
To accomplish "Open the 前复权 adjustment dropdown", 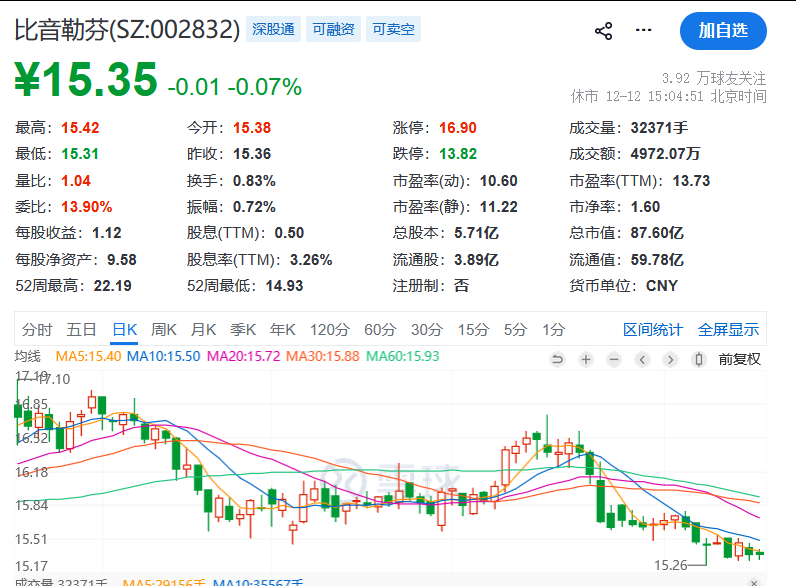I will click(x=740, y=360).
